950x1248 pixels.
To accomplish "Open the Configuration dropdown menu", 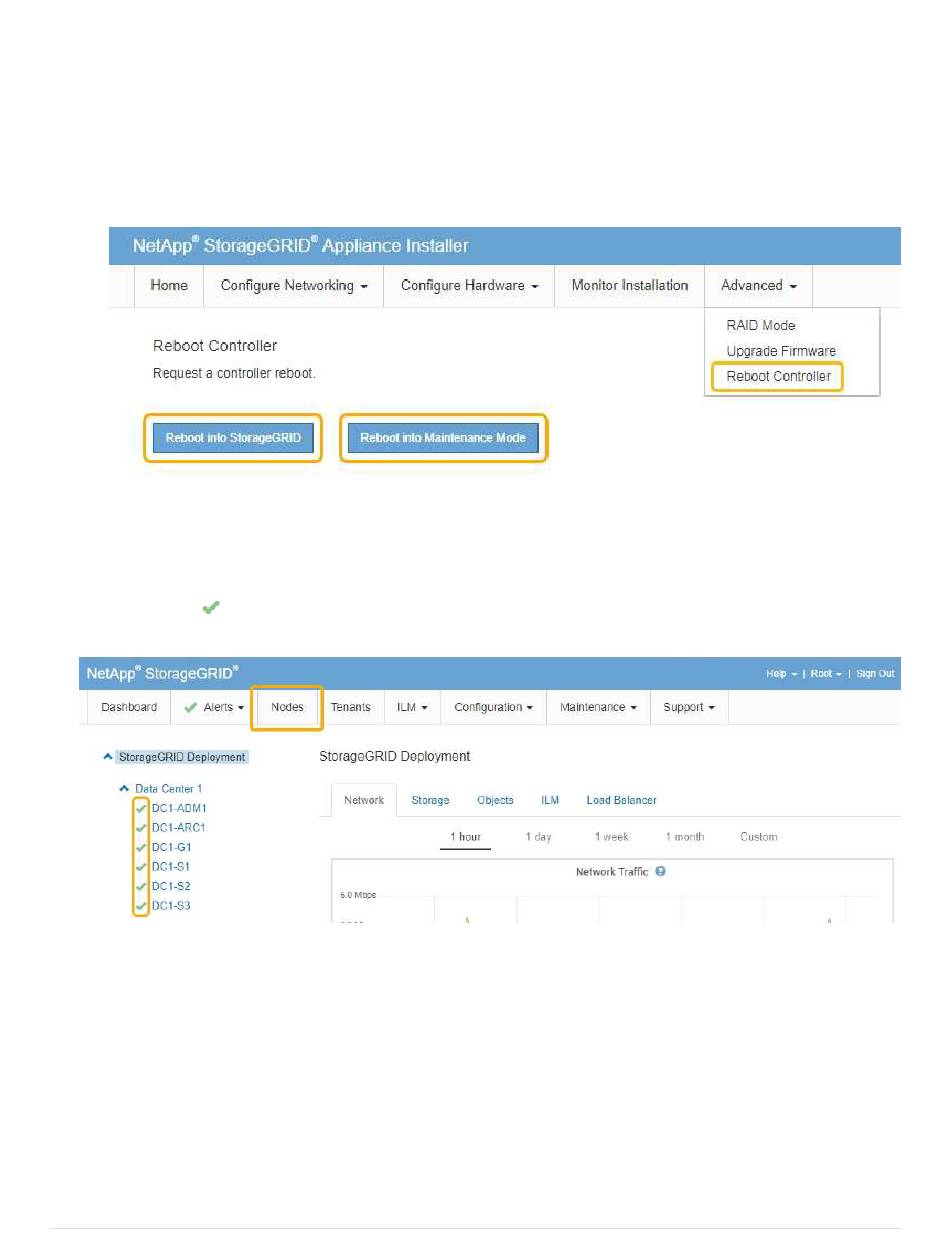I will tap(493, 707).
